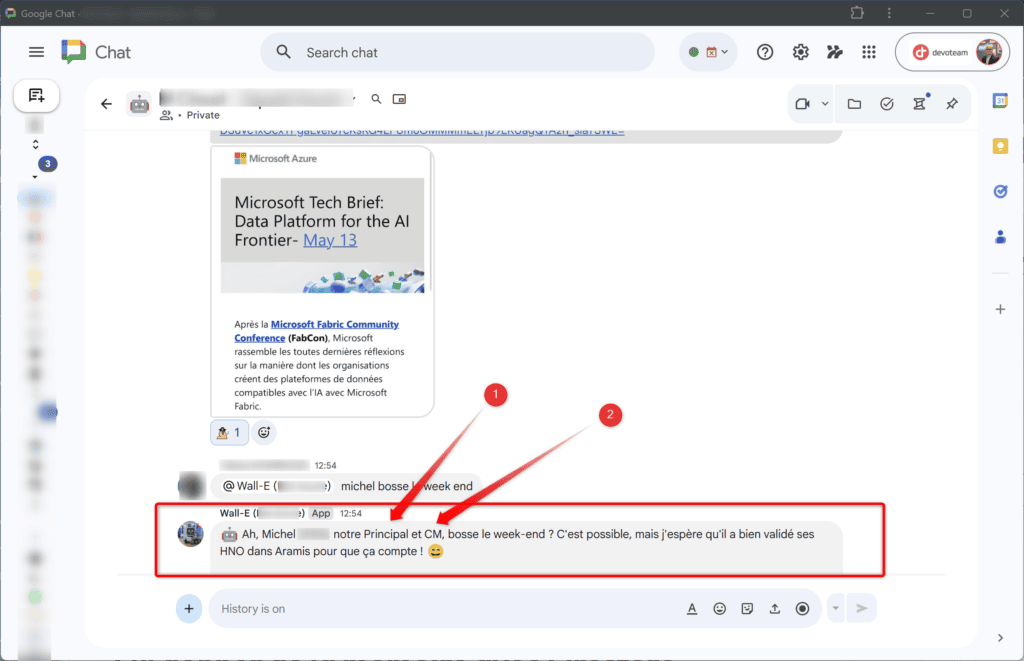The width and height of the screenshot is (1024, 661).
Task: Open the Google apps grid
Action: (x=869, y=52)
